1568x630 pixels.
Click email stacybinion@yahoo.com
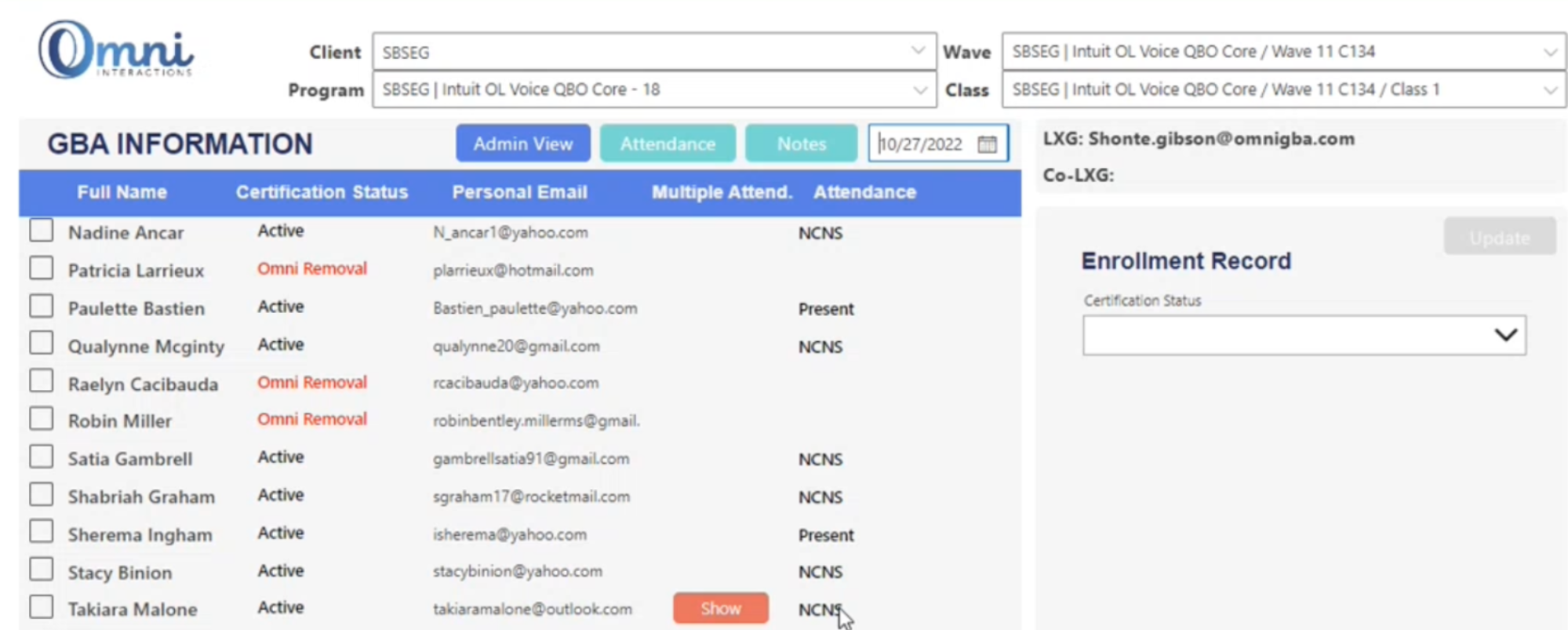point(518,571)
